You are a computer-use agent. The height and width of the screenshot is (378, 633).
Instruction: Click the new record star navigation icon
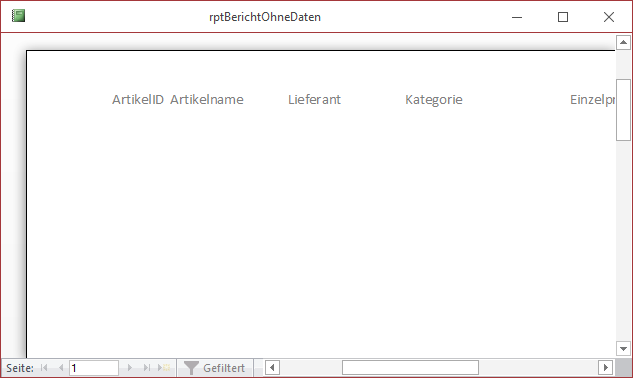164,368
